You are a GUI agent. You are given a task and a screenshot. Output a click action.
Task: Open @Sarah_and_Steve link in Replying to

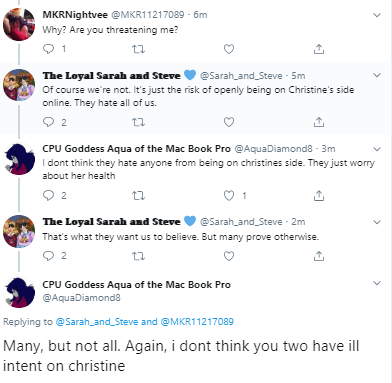[x=97, y=322]
